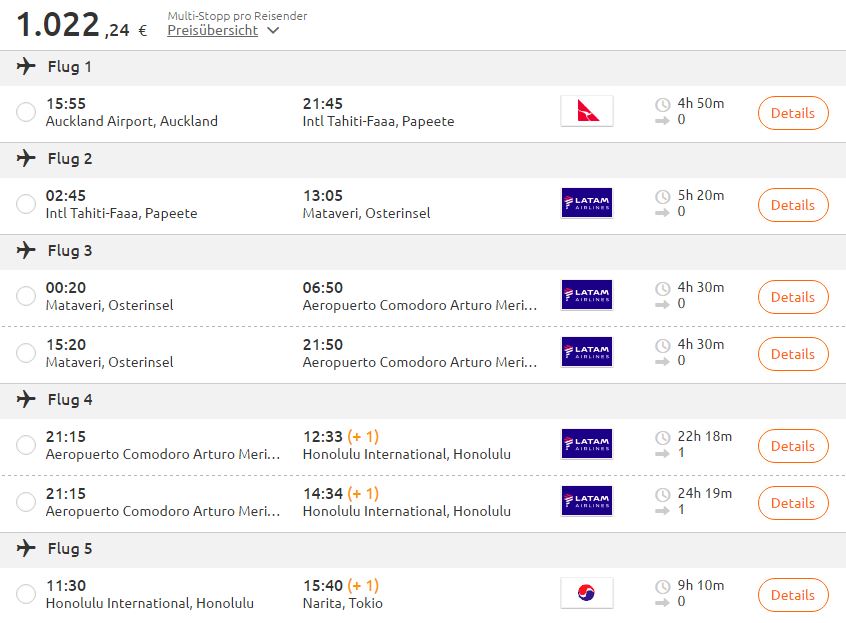Select the flight arriving Honolulu at 14:34

pyautogui.click(x=26, y=502)
